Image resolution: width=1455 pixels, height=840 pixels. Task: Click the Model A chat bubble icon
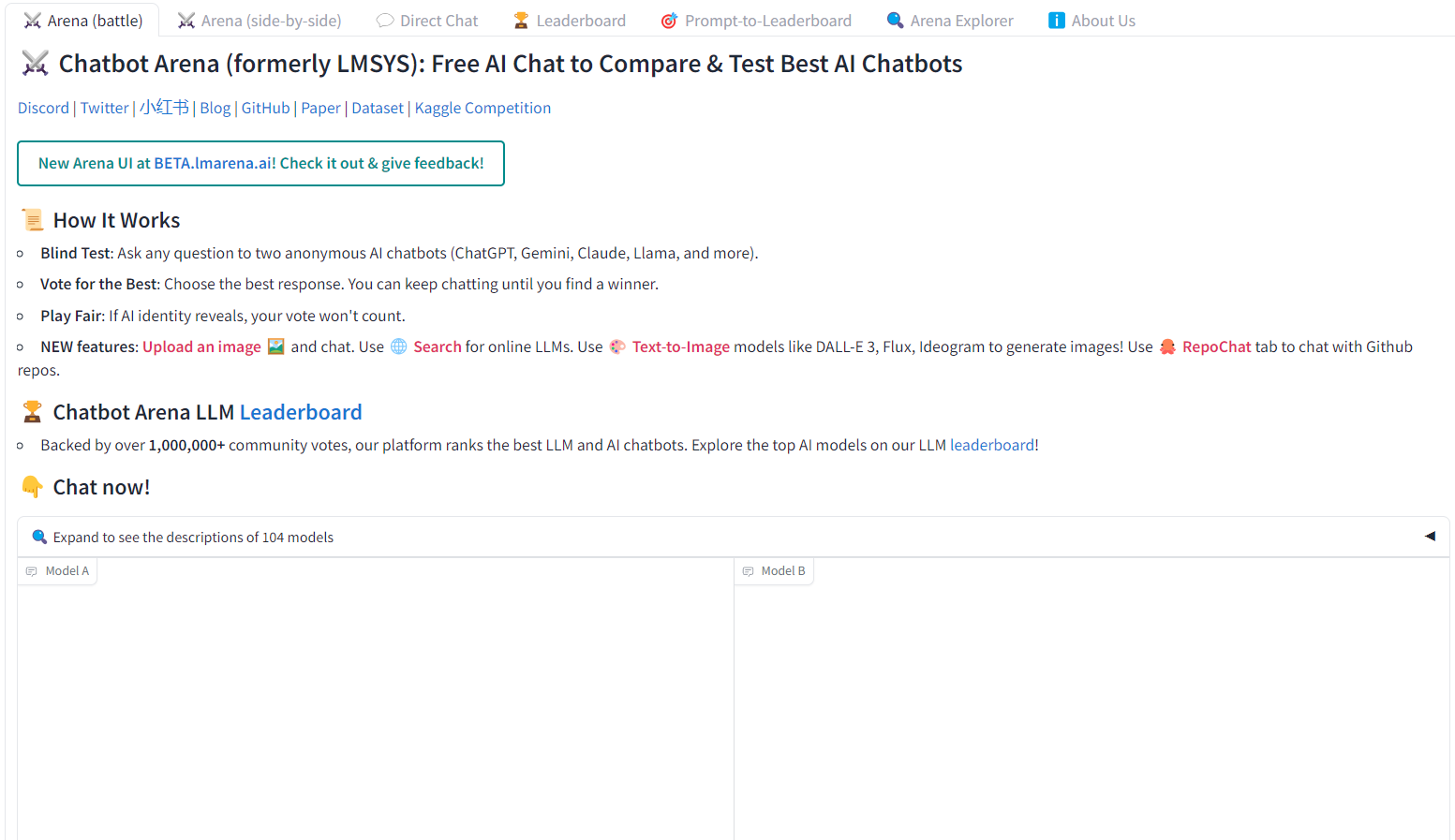[32, 571]
